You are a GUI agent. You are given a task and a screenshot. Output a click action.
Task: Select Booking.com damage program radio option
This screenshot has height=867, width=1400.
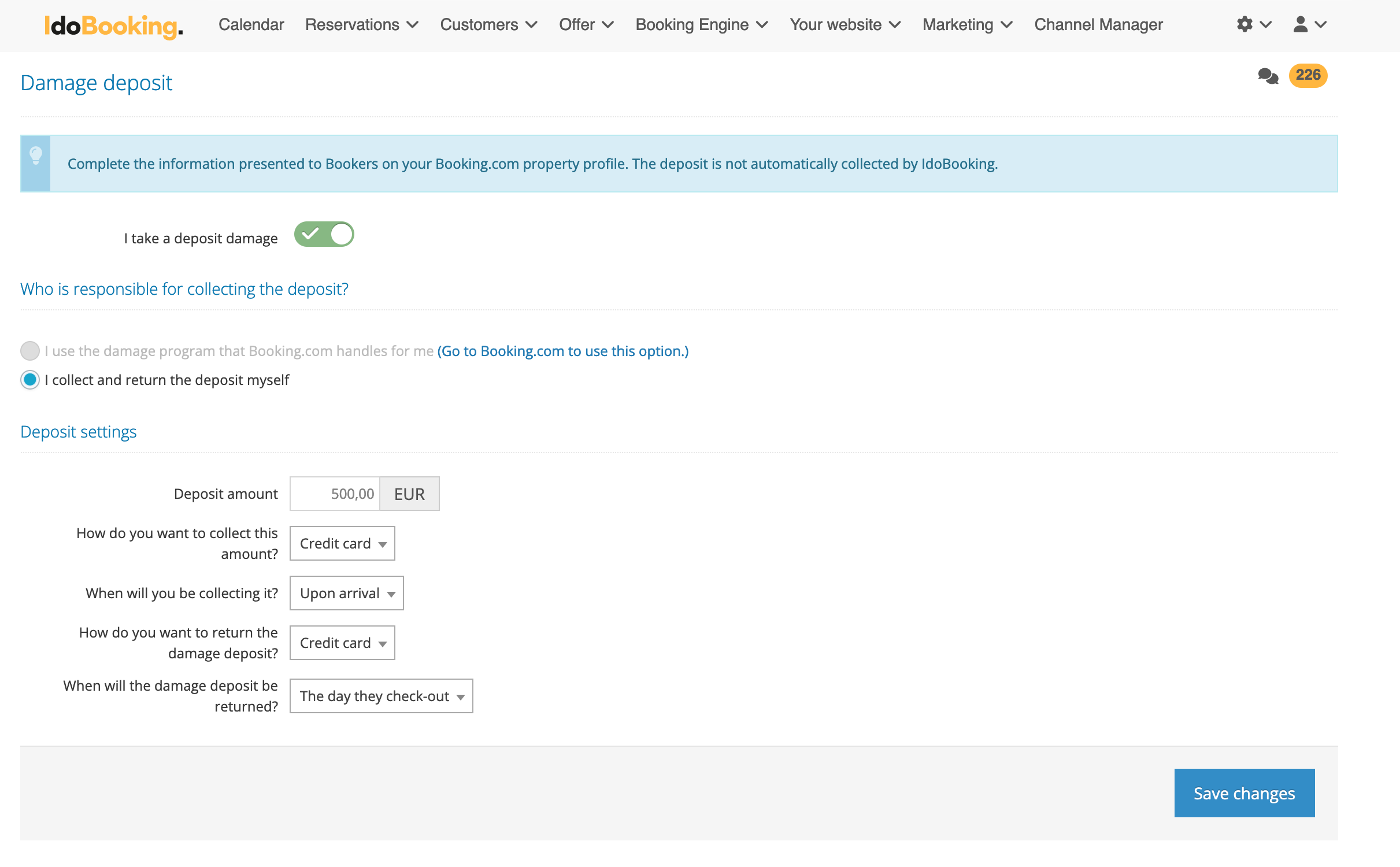point(30,351)
